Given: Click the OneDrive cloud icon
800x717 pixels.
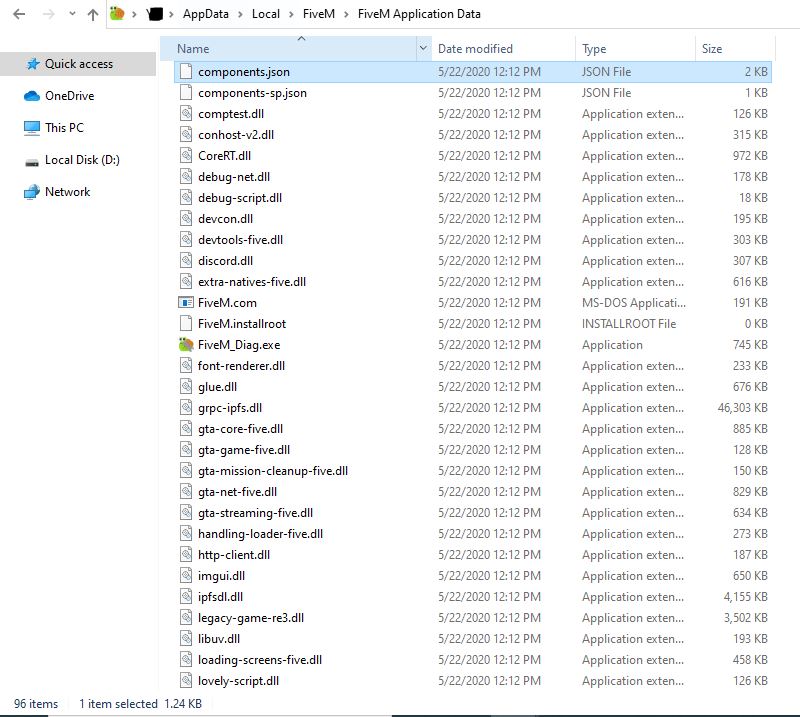Looking at the screenshot, I should 32,96.
